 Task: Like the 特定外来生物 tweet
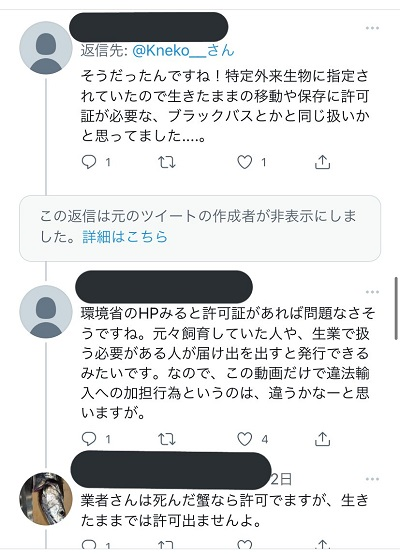click(x=244, y=162)
